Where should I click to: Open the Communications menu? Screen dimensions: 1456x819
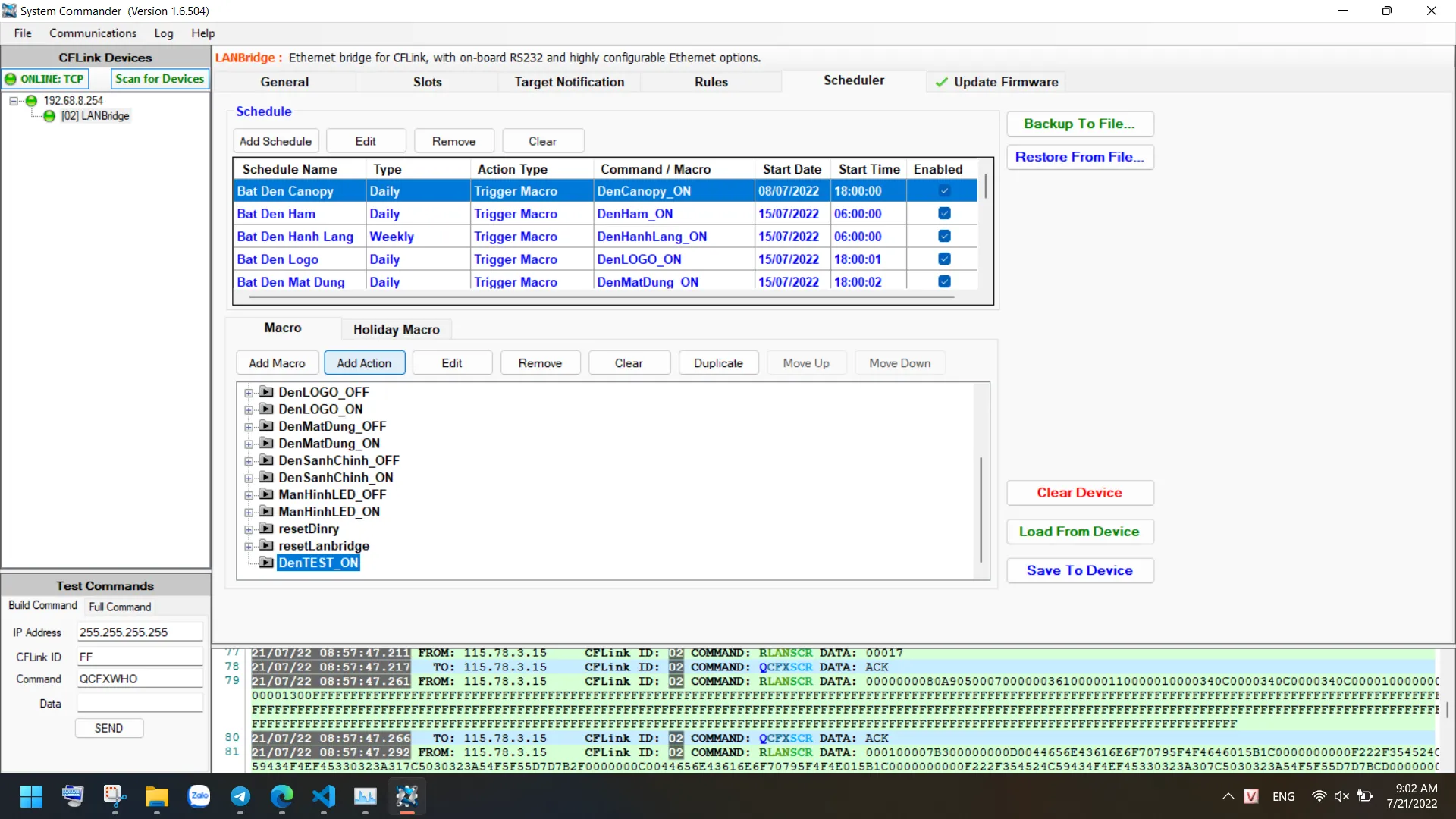(x=93, y=33)
